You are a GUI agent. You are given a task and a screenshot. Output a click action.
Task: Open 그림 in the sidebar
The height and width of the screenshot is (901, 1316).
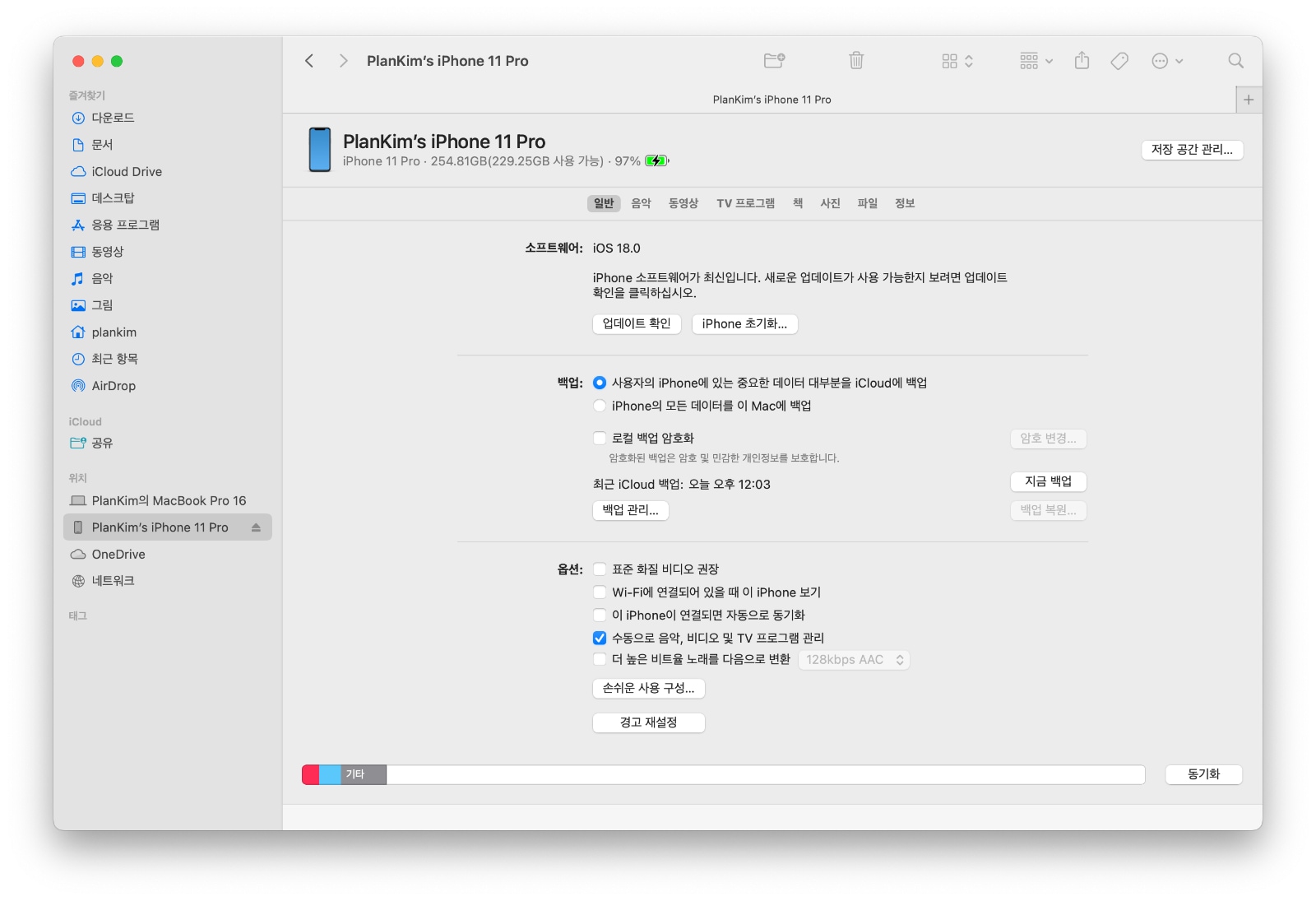click(102, 305)
